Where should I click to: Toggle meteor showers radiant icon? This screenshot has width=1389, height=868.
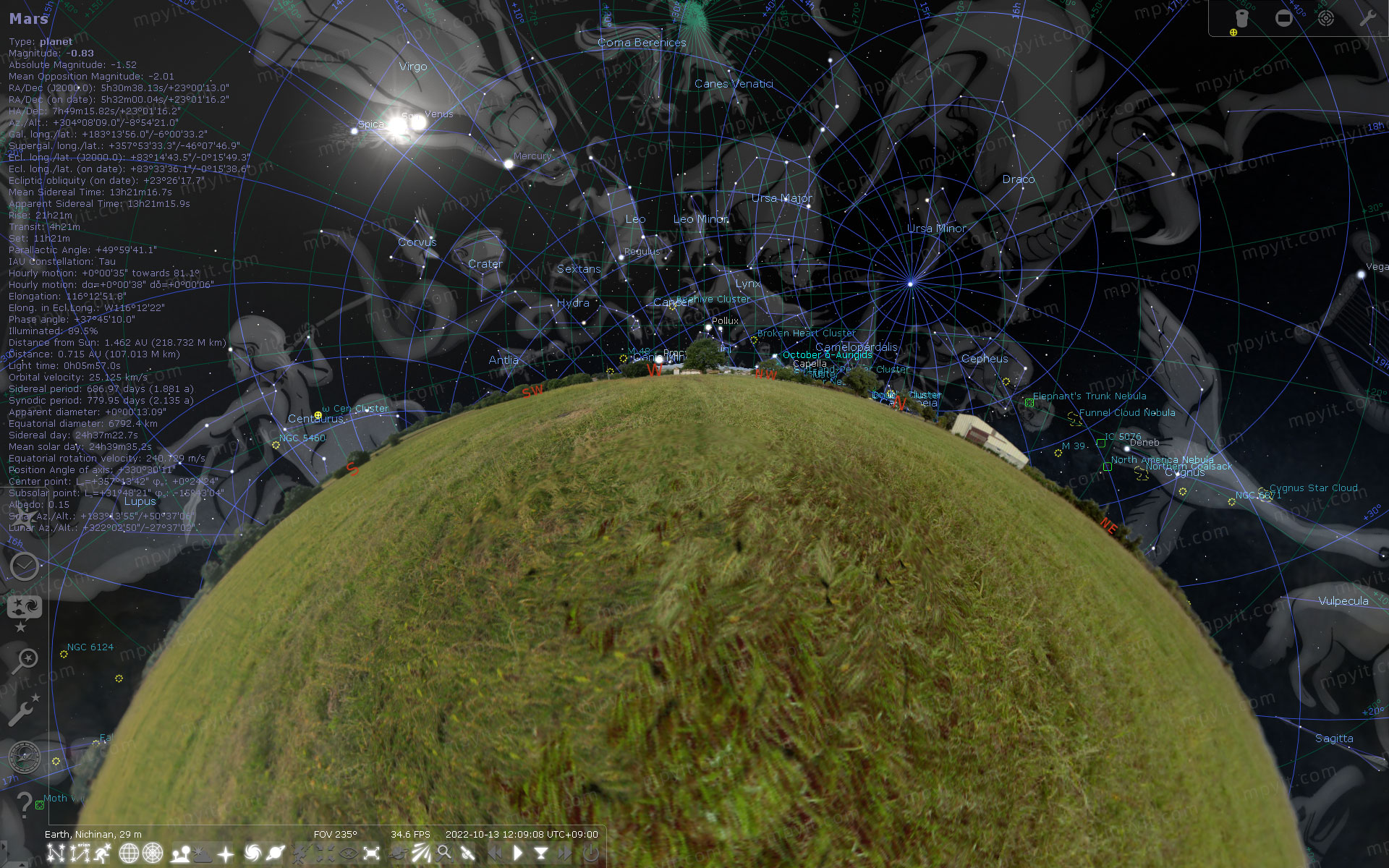coord(422,853)
